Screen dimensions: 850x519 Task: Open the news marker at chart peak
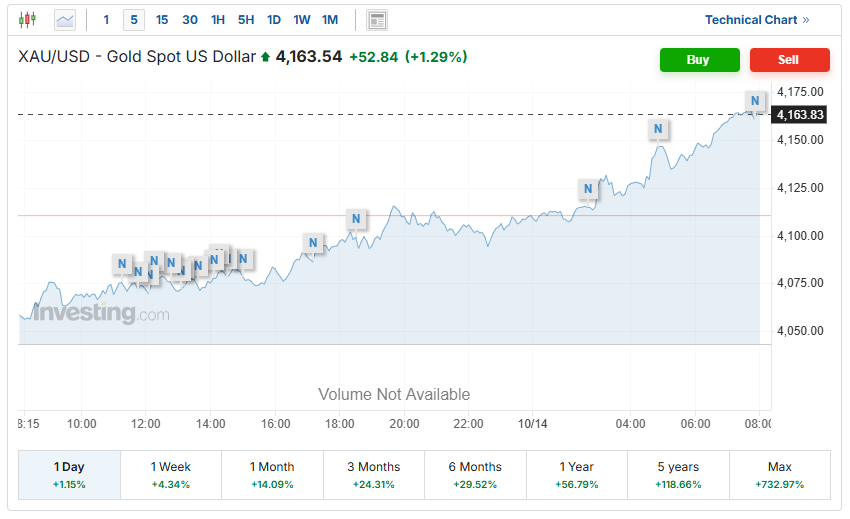(x=755, y=100)
